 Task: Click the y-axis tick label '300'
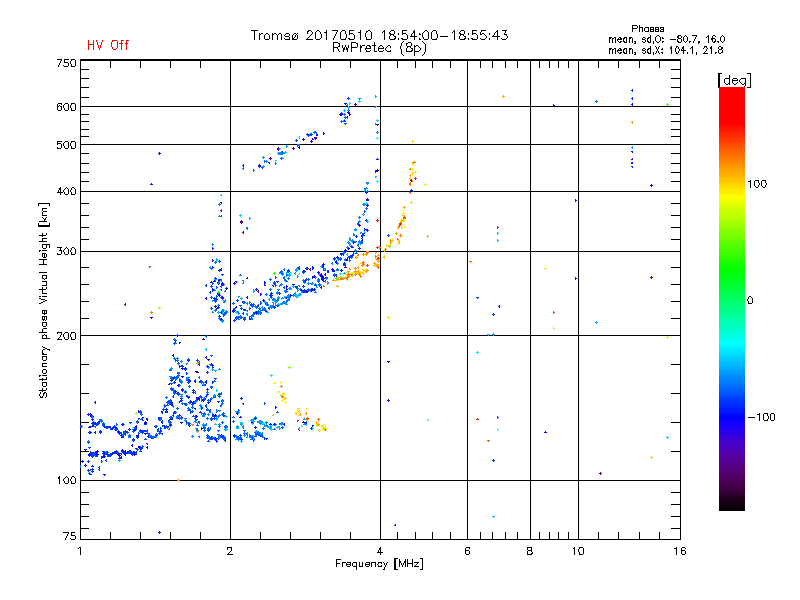click(66, 252)
